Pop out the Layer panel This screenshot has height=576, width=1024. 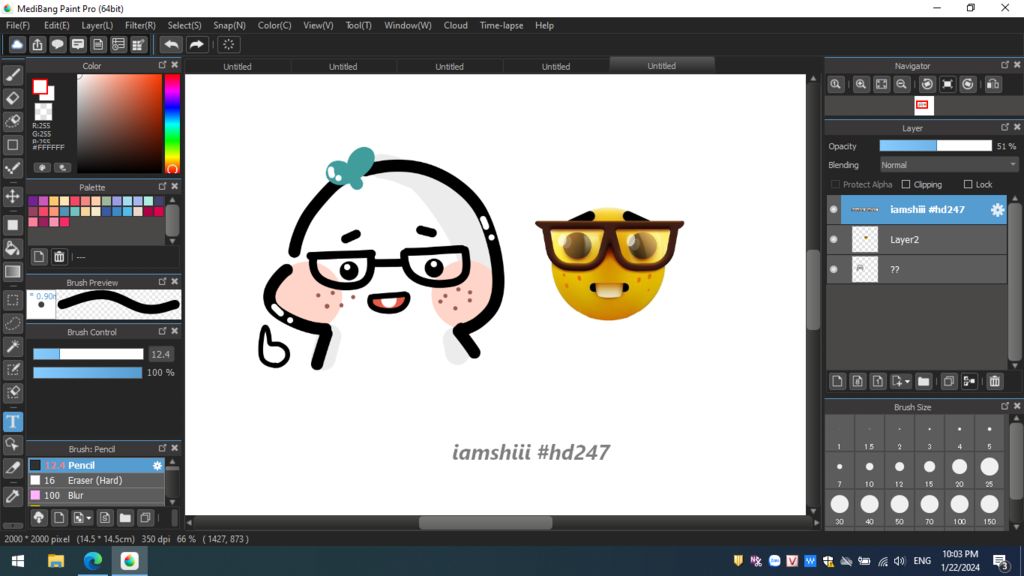pos(1004,127)
